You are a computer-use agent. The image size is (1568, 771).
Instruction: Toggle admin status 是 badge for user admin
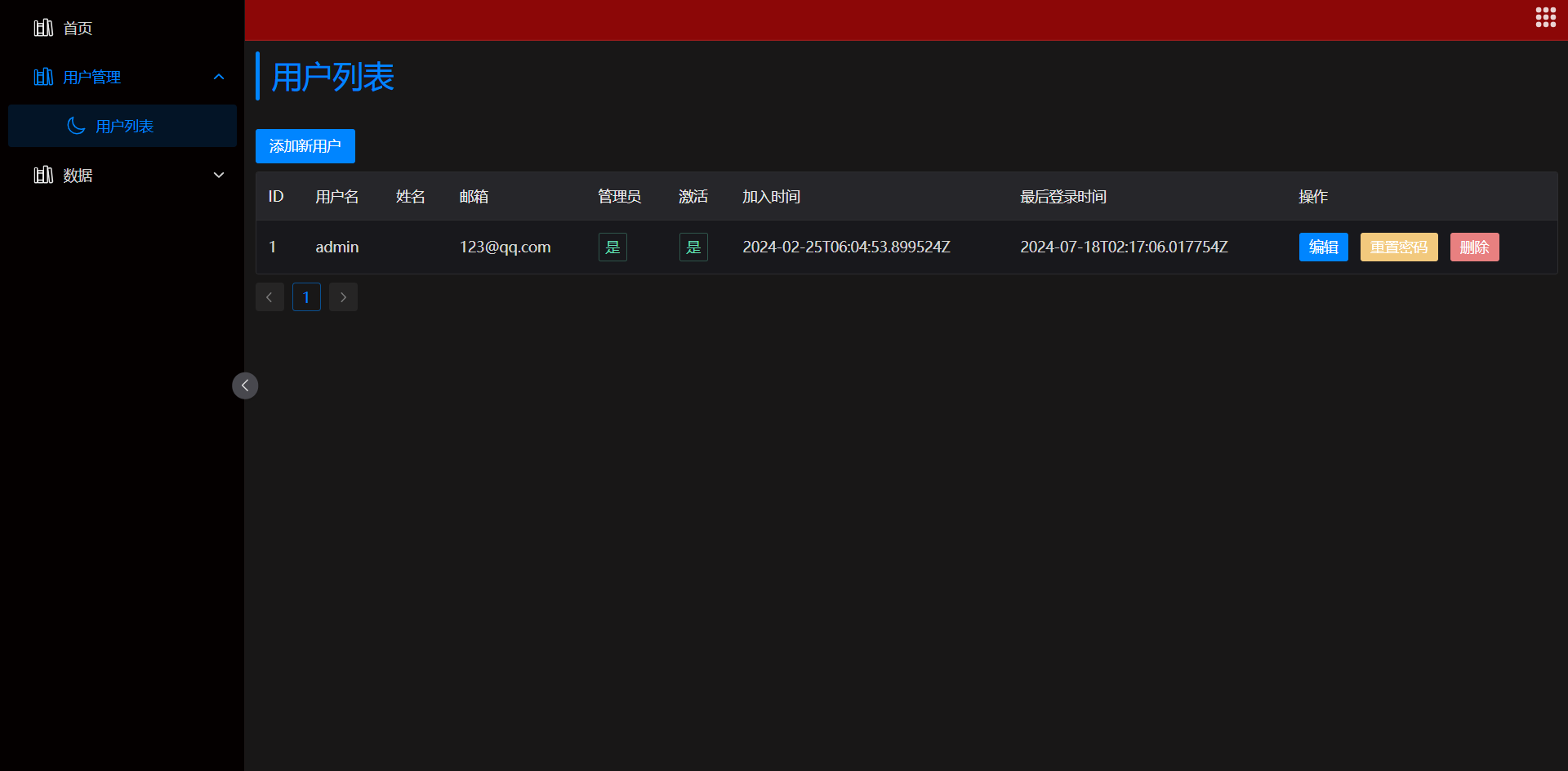(x=612, y=247)
